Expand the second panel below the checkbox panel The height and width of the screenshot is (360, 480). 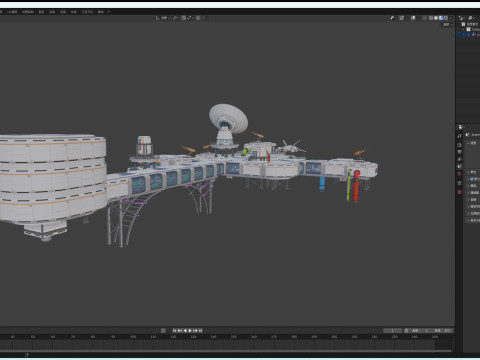[x=468, y=193]
